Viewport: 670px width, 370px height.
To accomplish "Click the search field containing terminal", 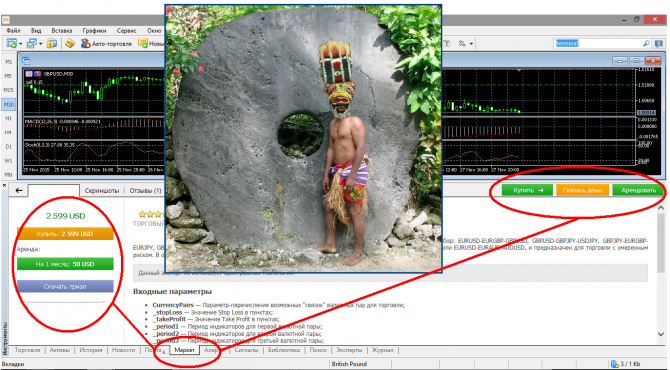I will point(598,44).
